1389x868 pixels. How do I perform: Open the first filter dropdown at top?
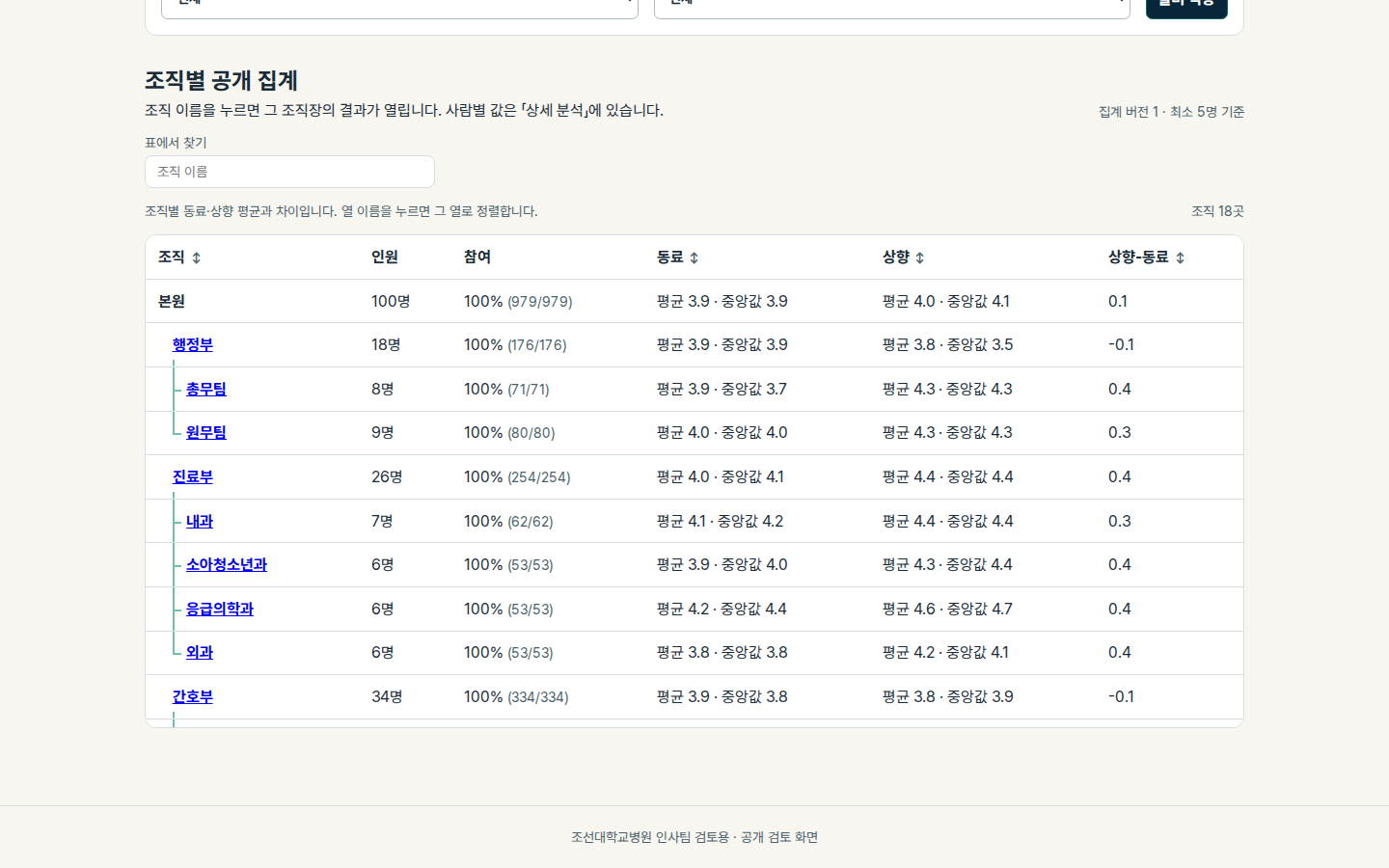coord(399,5)
